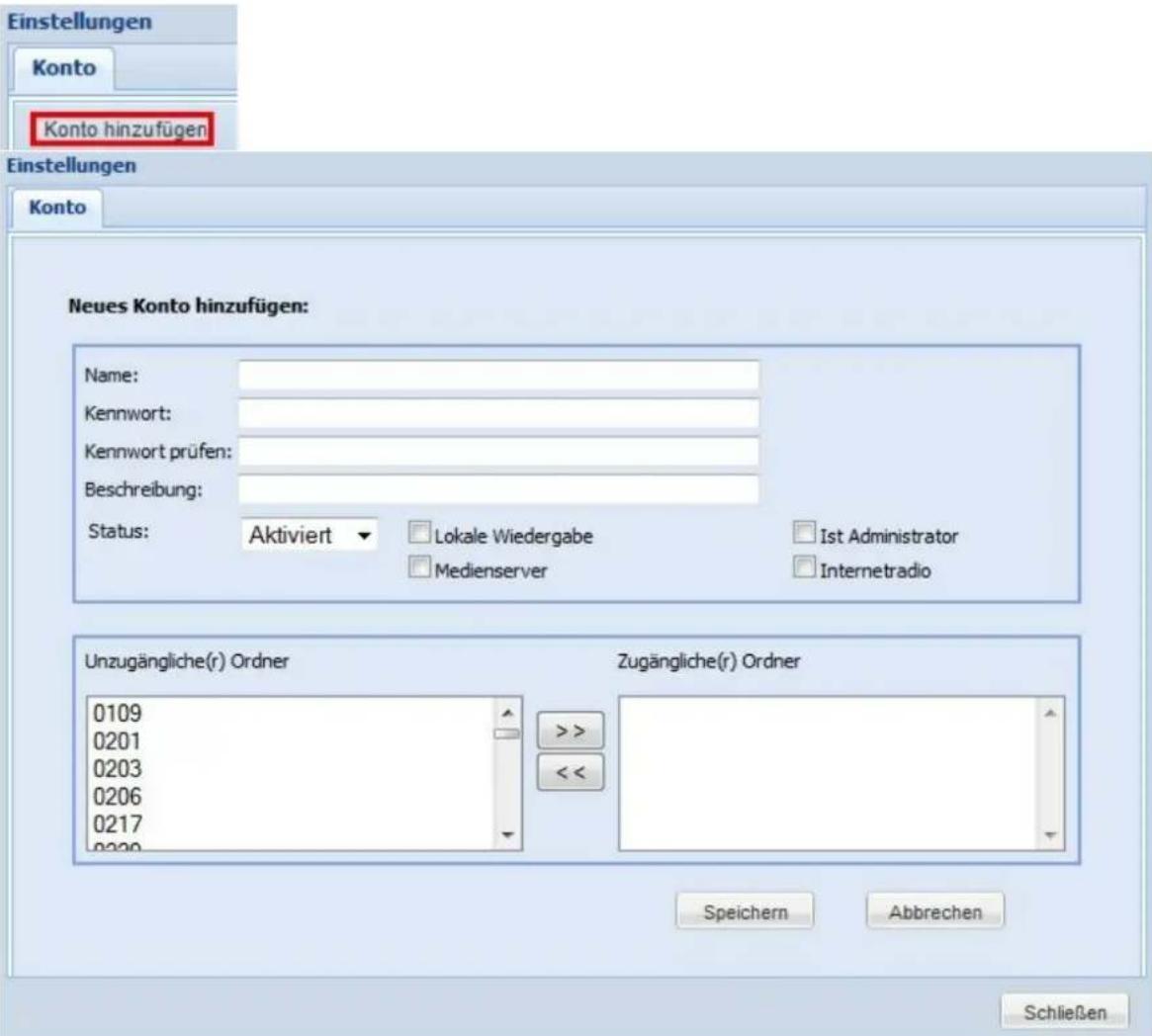This screenshot has width=1152, height=1036.
Task: Click the inaccessible folders scrollbar thumb
Action: click(x=507, y=734)
